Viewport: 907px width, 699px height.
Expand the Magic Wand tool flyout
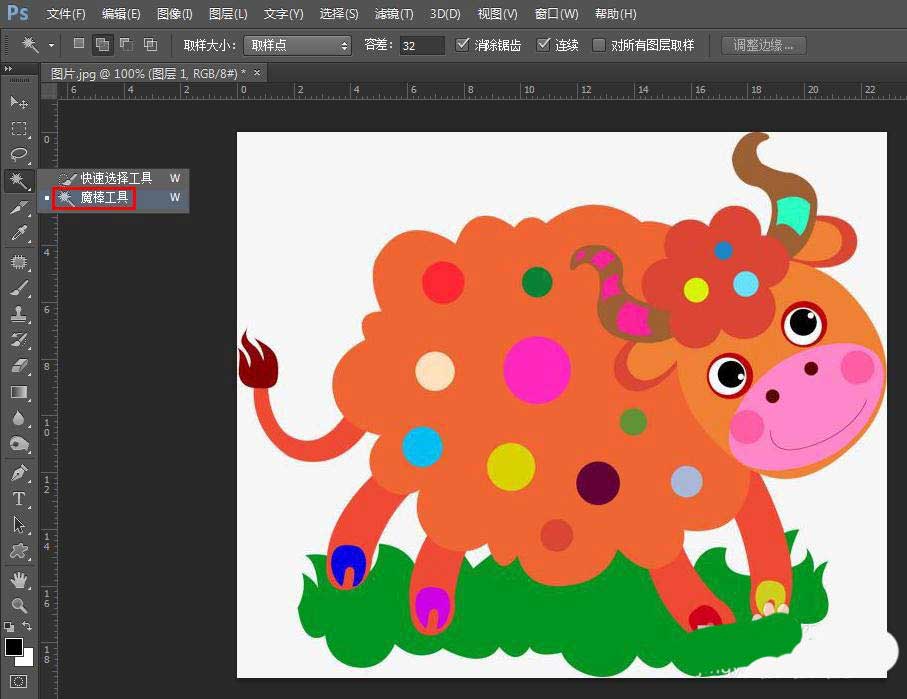20,181
